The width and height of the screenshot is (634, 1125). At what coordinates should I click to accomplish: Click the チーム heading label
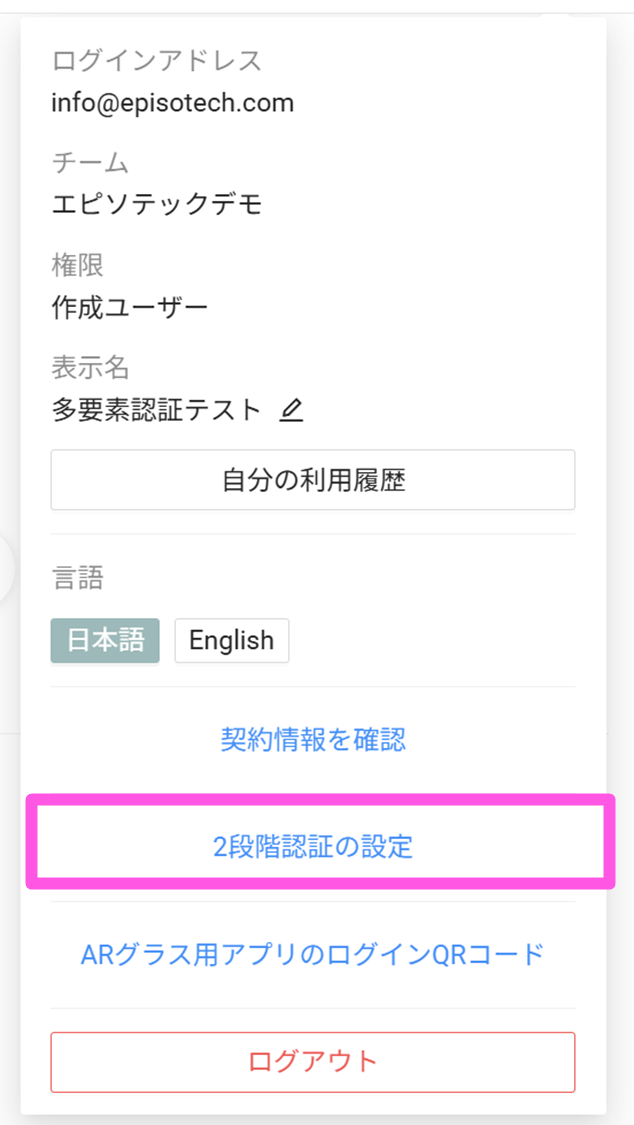pos(90,163)
